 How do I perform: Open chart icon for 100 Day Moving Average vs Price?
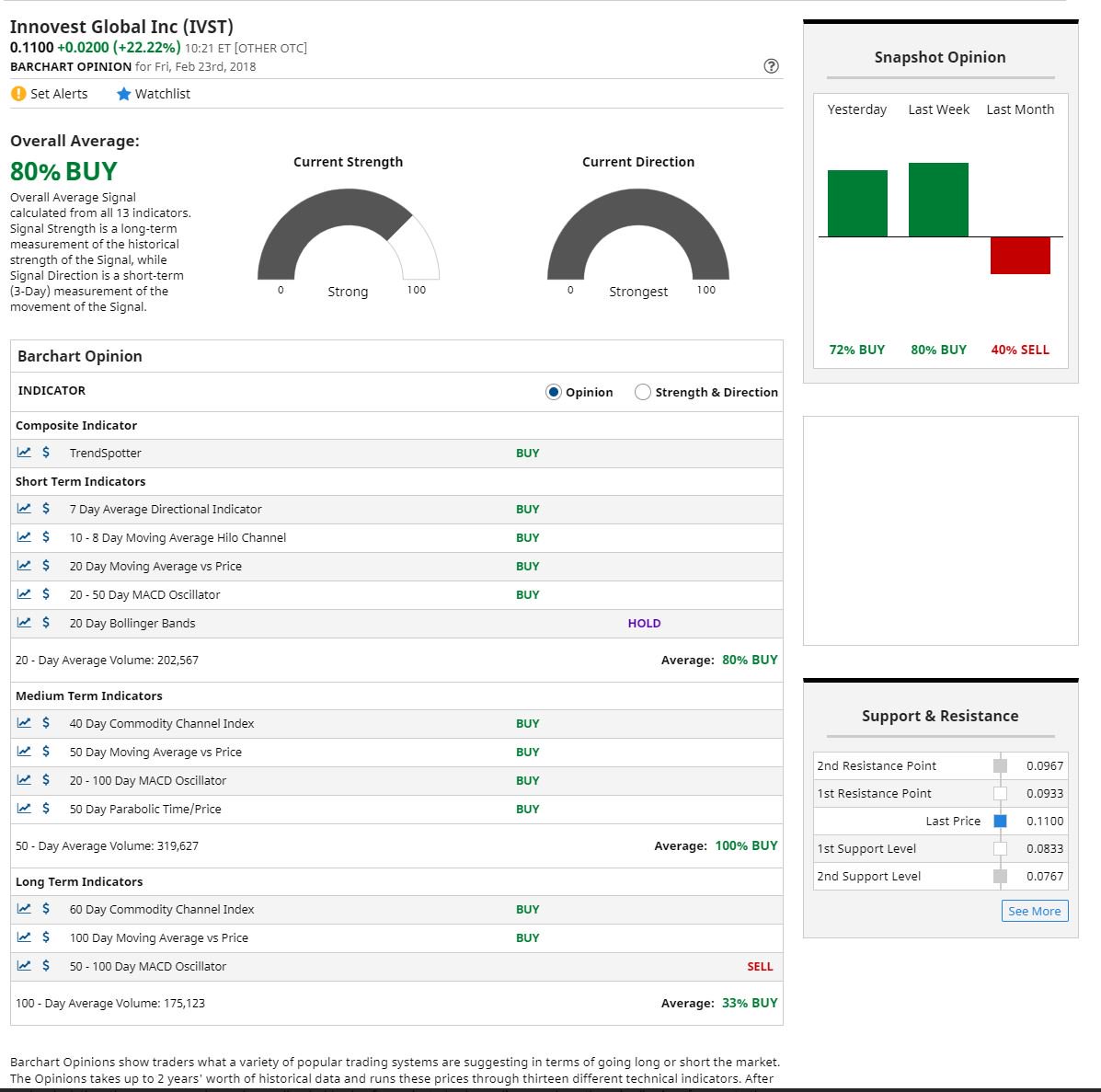coord(24,937)
